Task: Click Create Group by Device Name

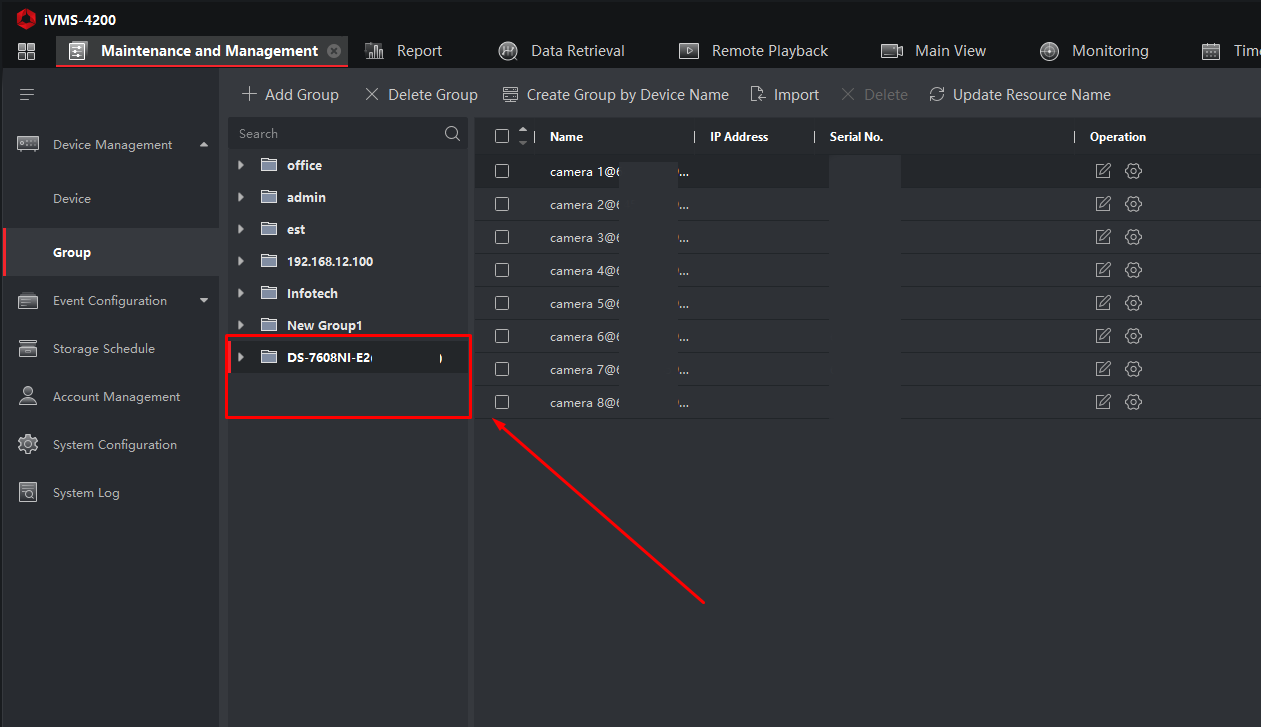Action: [x=615, y=95]
